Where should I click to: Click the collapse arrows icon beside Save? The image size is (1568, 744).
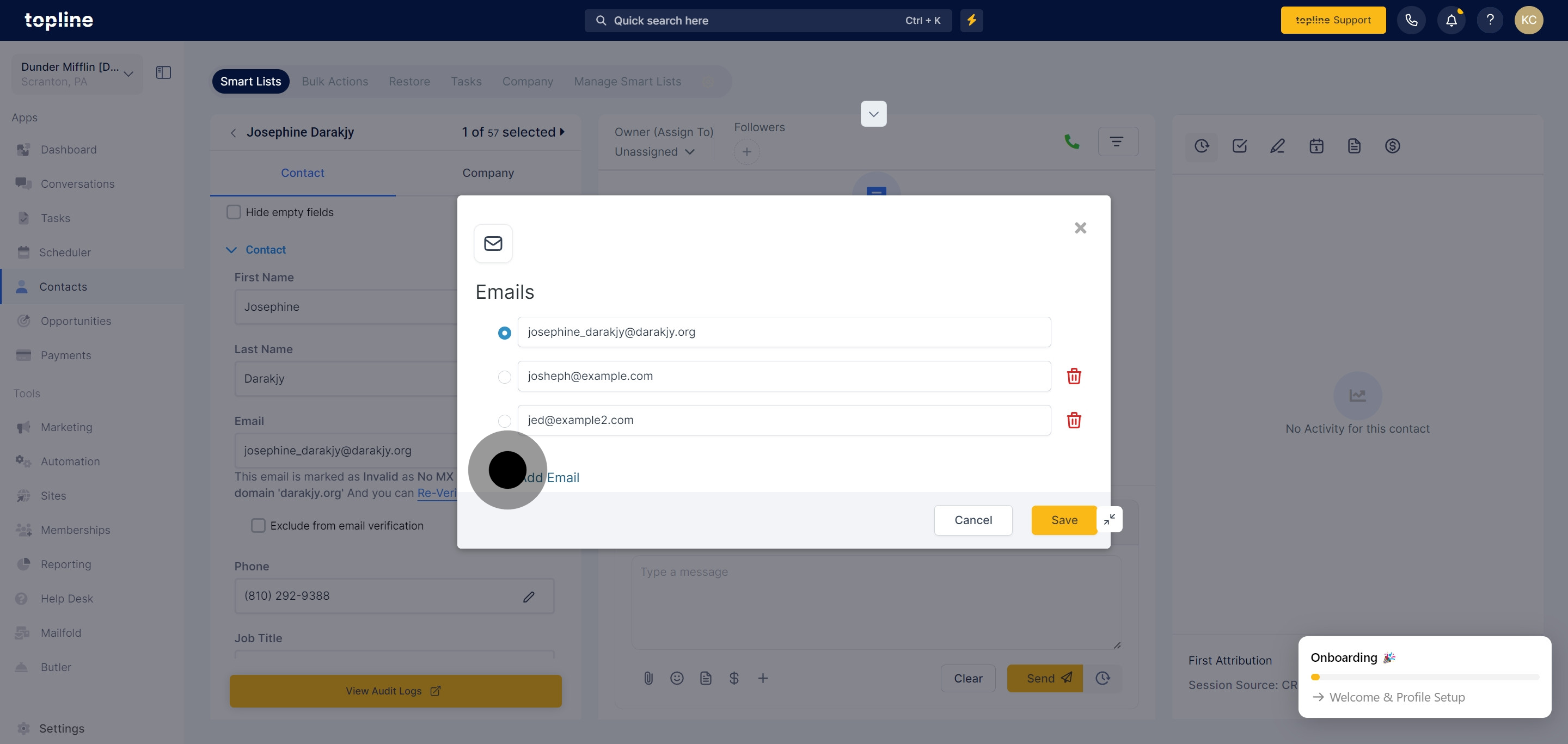(x=1110, y=520)
